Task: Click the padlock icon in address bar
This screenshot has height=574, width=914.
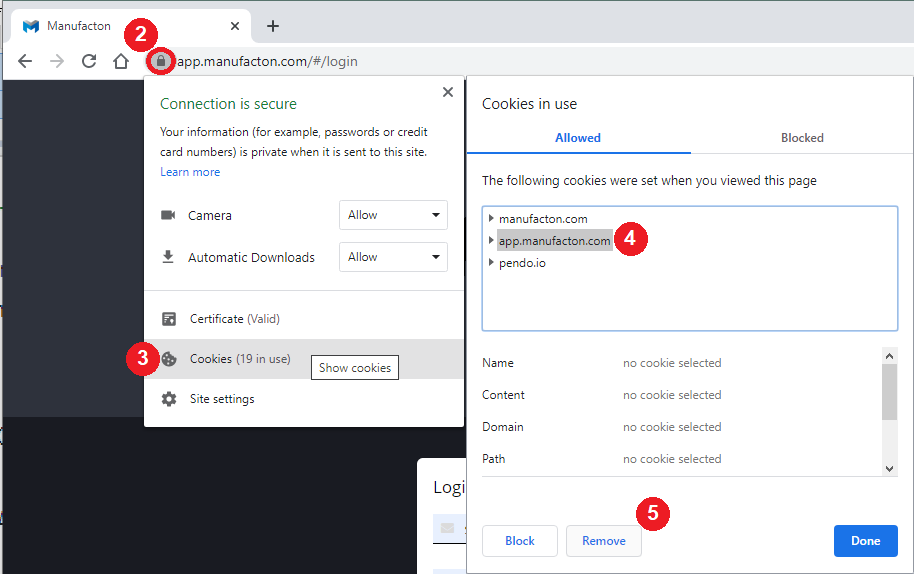Action: point(160,61)
